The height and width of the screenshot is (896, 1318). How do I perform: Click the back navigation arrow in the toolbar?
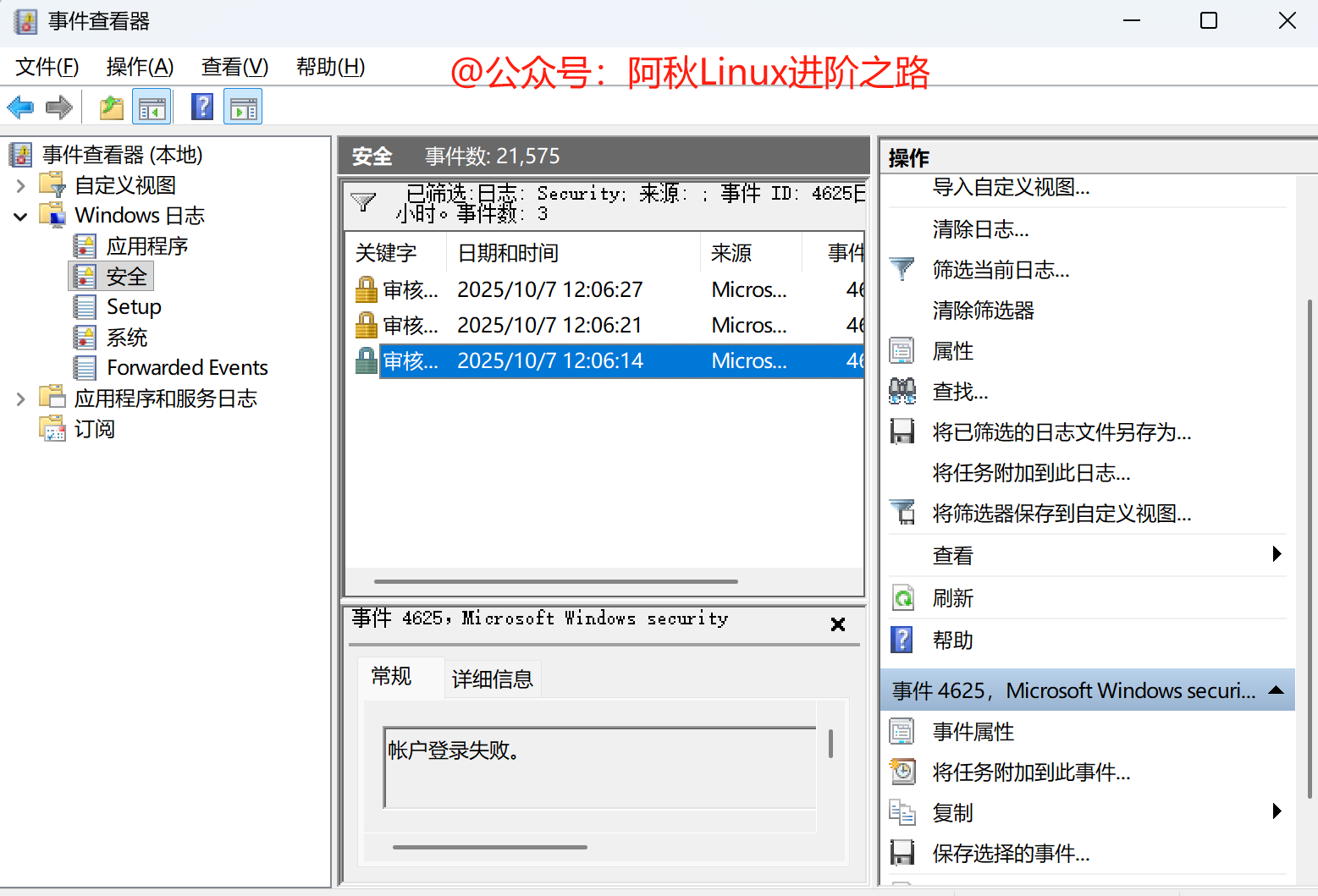20,106
